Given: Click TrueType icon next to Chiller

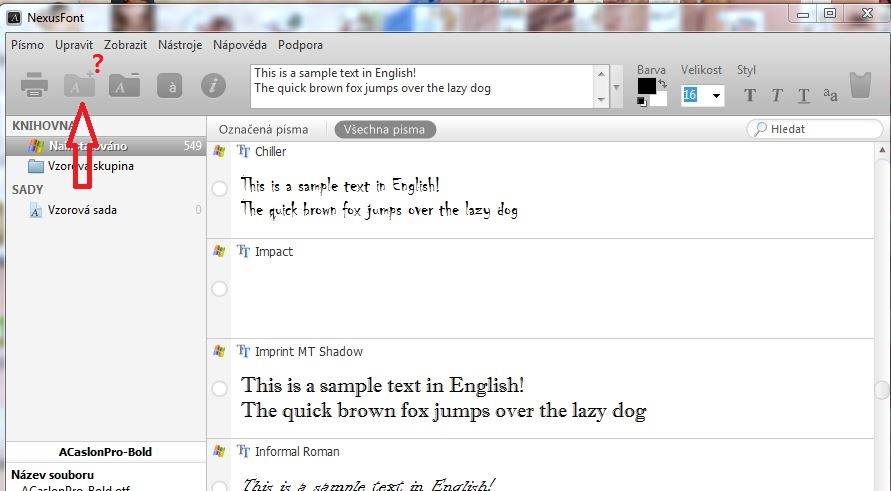Looking at the screenshot, I should pyautogui.click(x=243, y=151).
